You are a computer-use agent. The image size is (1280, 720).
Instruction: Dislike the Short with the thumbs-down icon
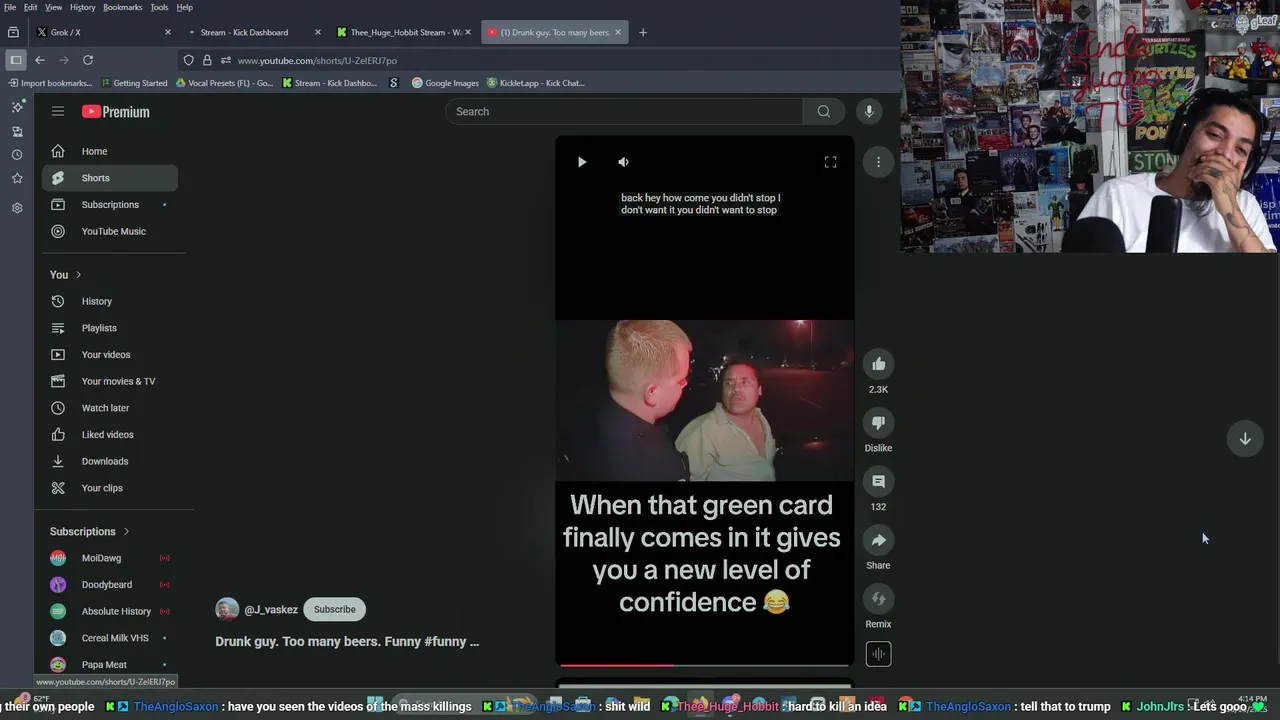pyautogui.click(x=878, y=423)
